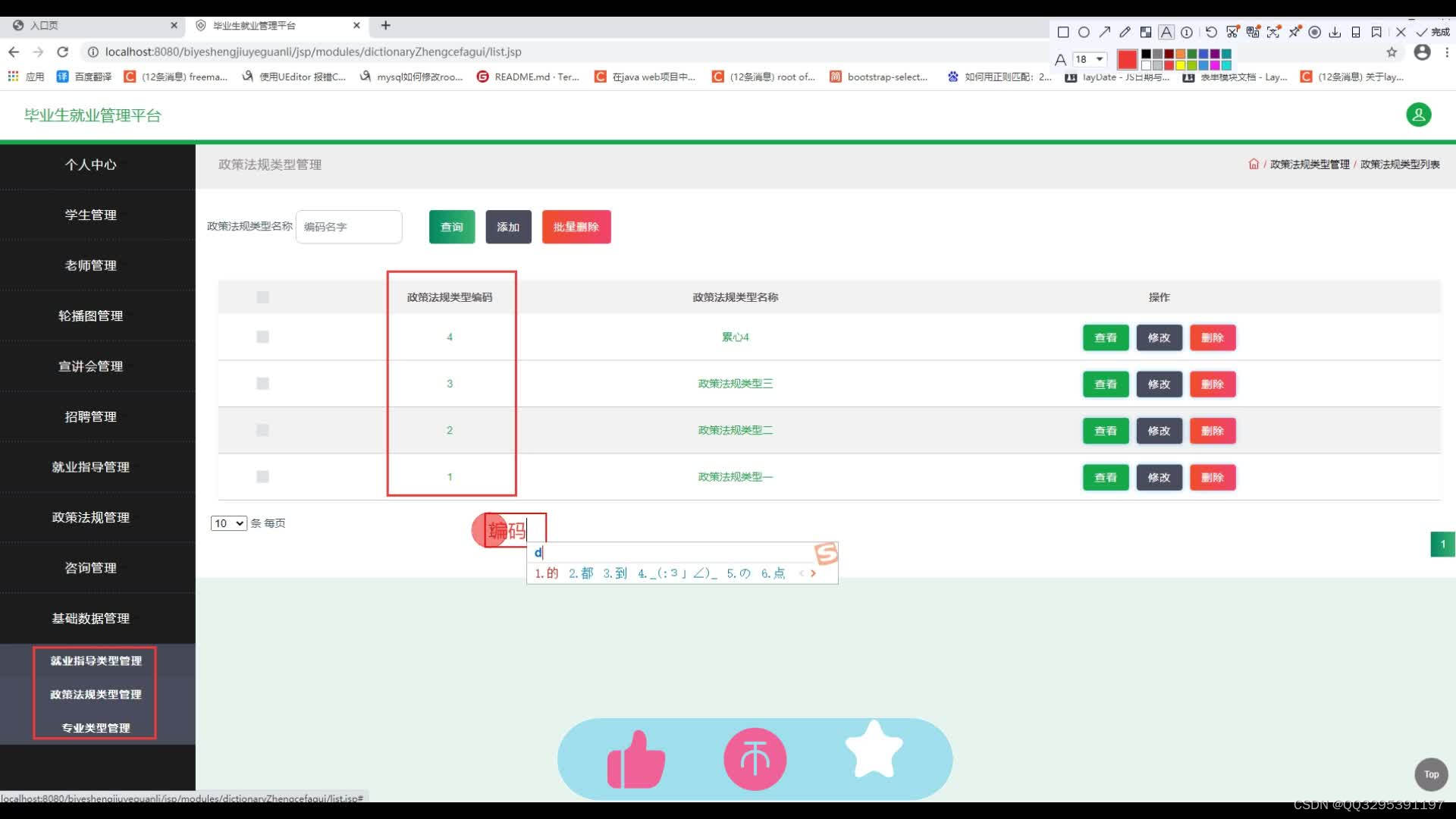The width and height of the screenshot is (1456, 819).
Task: Click 修改 for 政策法规类型三
Action: [1159, 384]
